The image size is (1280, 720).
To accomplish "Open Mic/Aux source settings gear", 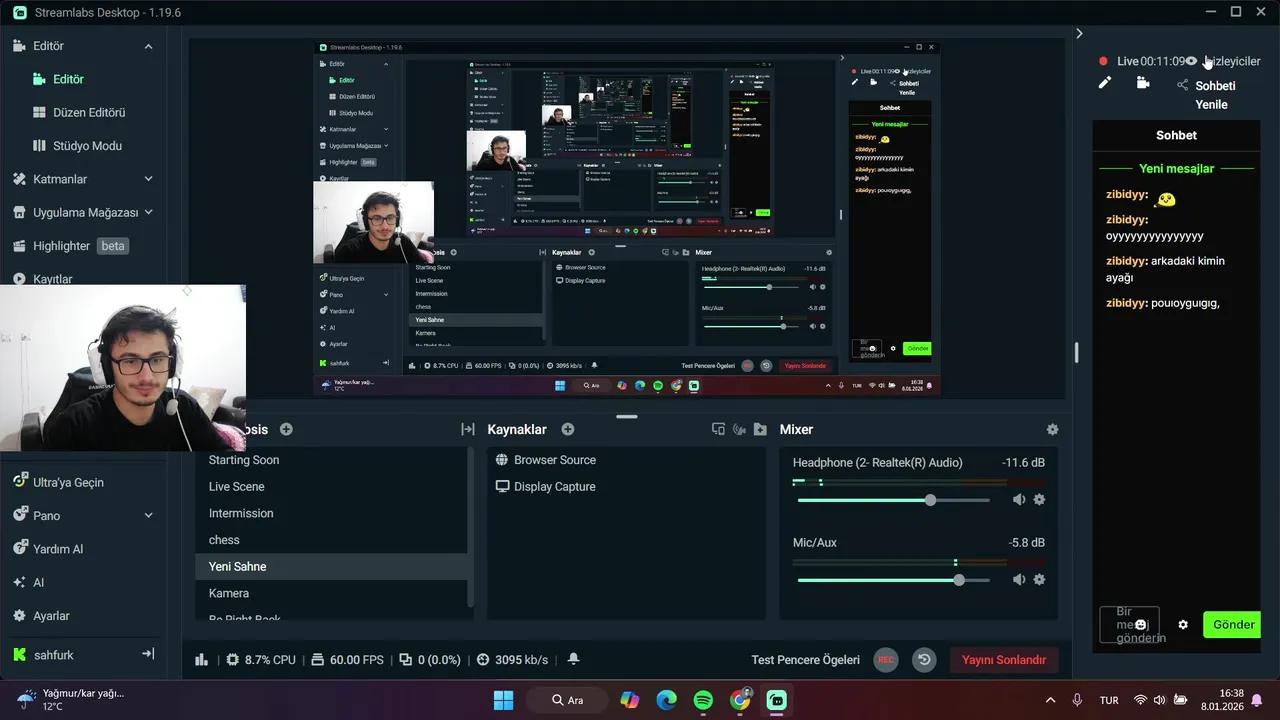I will pyautogui.click(x=1039, y=579).
